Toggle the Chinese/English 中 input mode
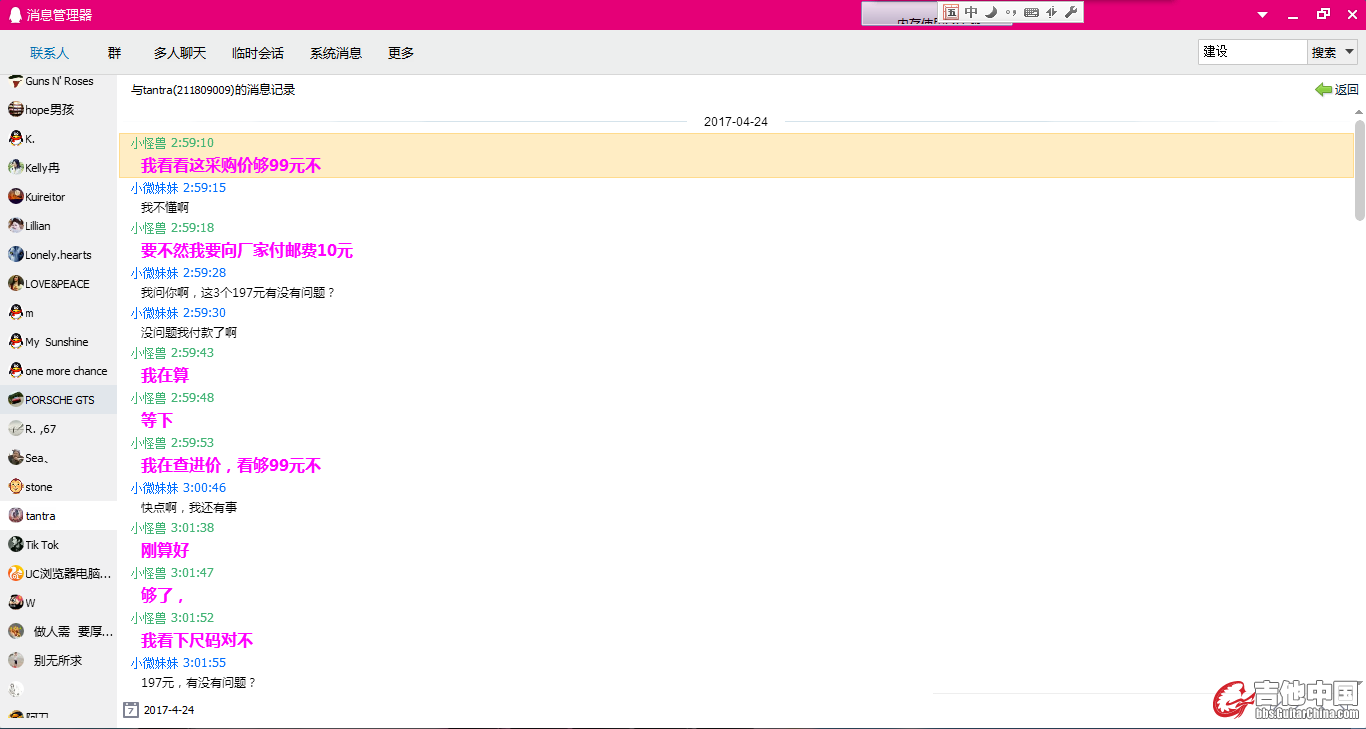Screen dimensions: 1366x729 point(971,12)
